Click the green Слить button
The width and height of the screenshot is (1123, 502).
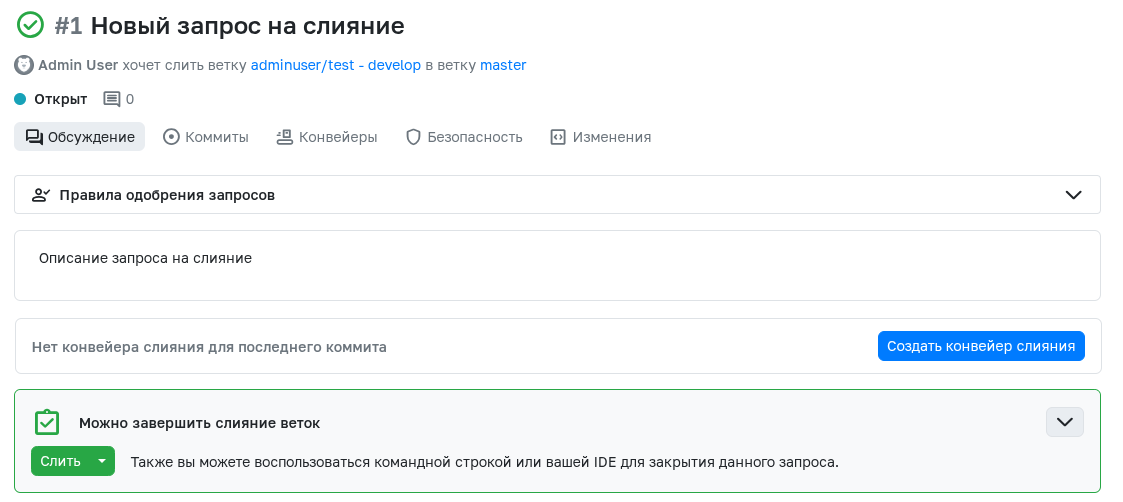(x=61, y=461)
